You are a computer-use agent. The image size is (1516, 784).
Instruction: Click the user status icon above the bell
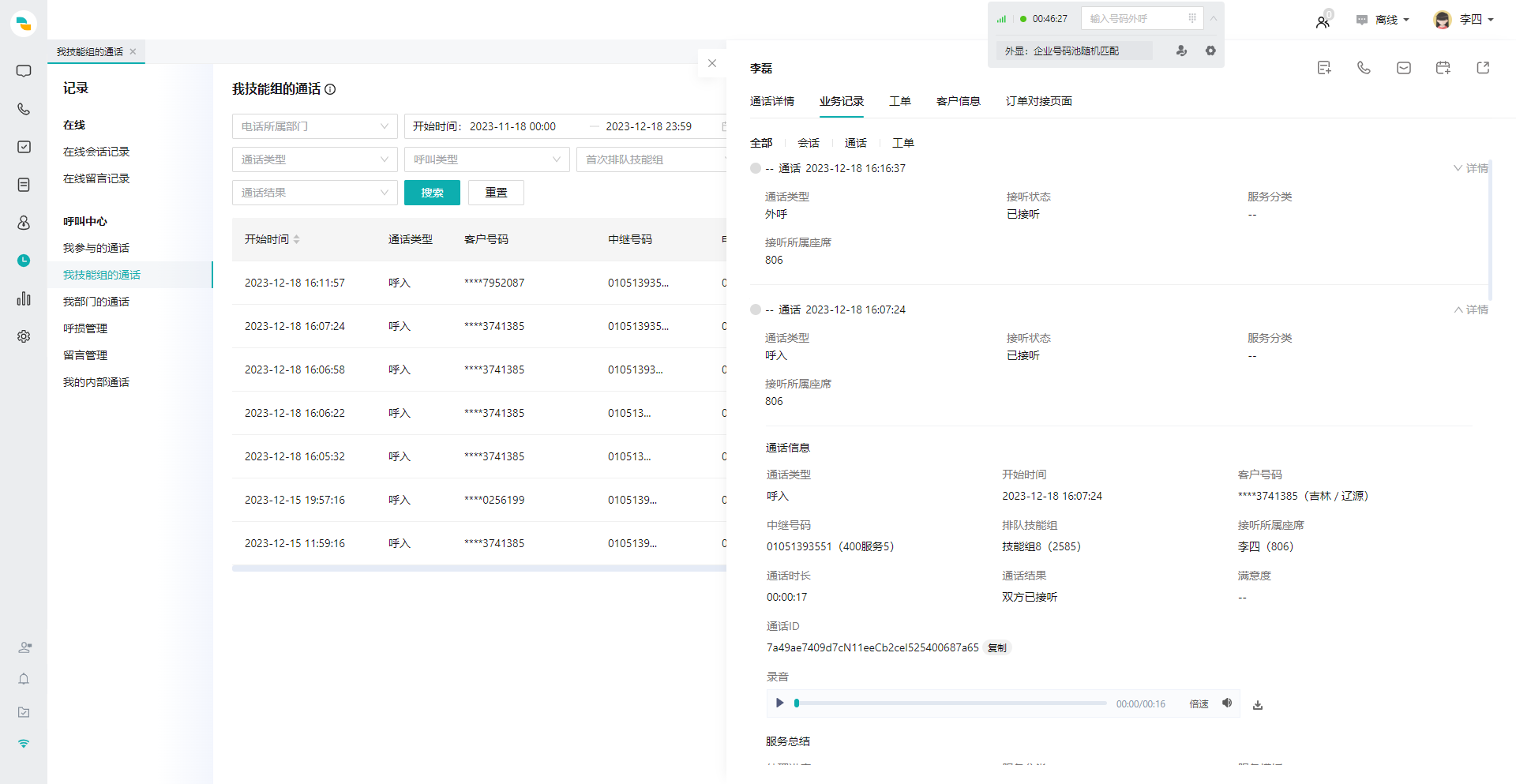[24, 647]
